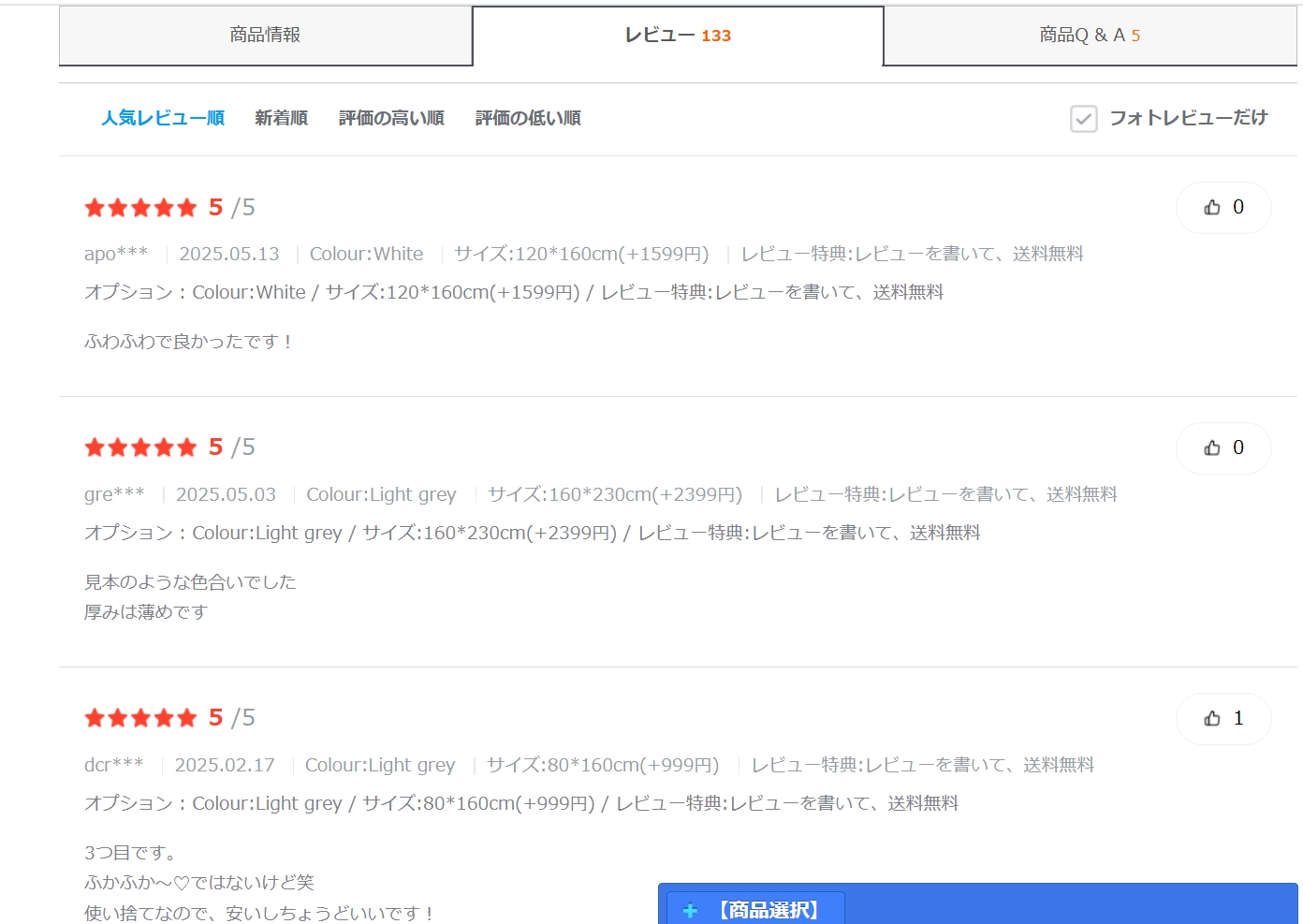Open the 商品Q & A tab
Image resolution: width=1303 pixels, height=924 pixels.
[1089, 36]
